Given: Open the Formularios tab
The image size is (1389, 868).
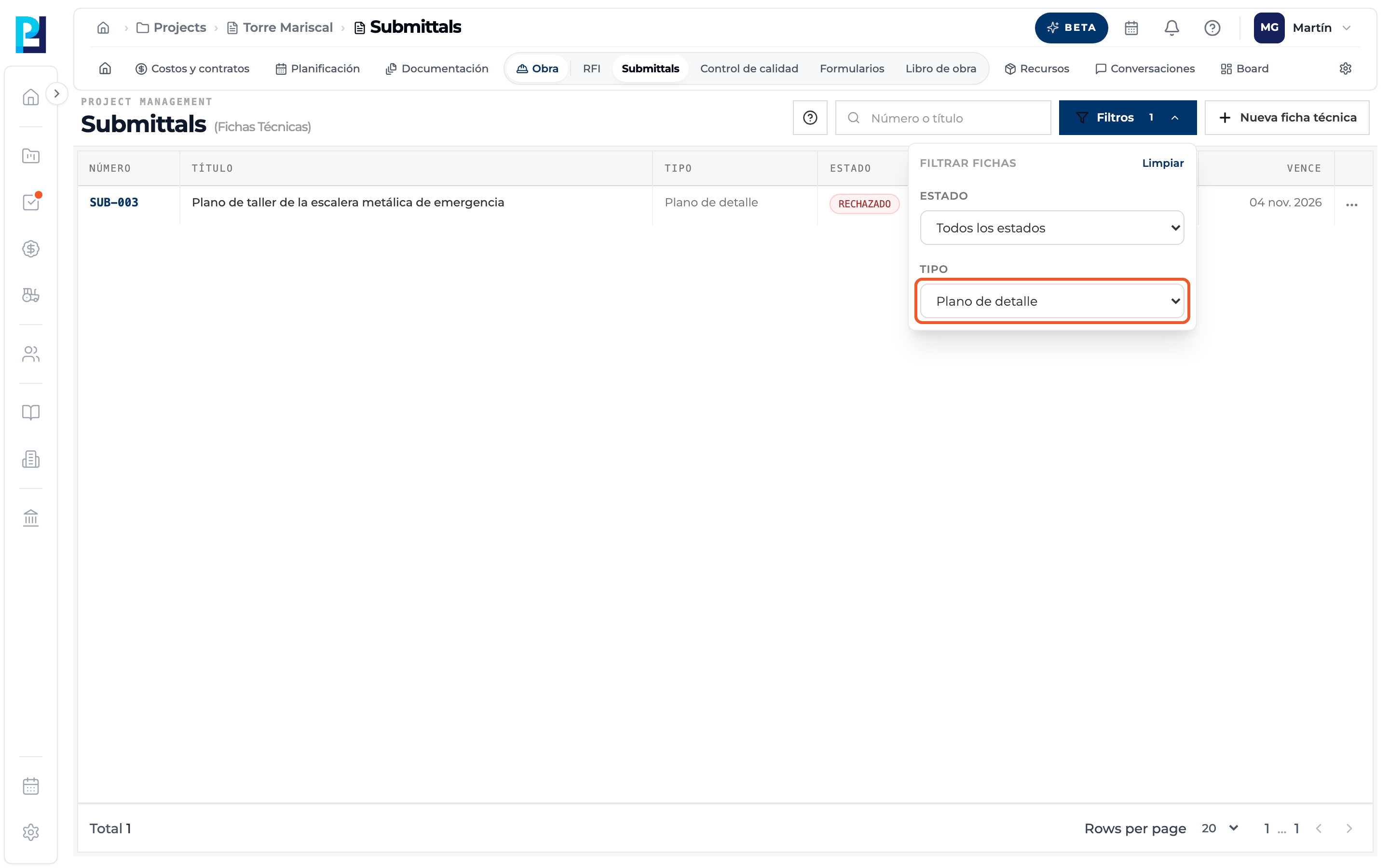Looking at the screenshot, I should [x=851, y=68].
